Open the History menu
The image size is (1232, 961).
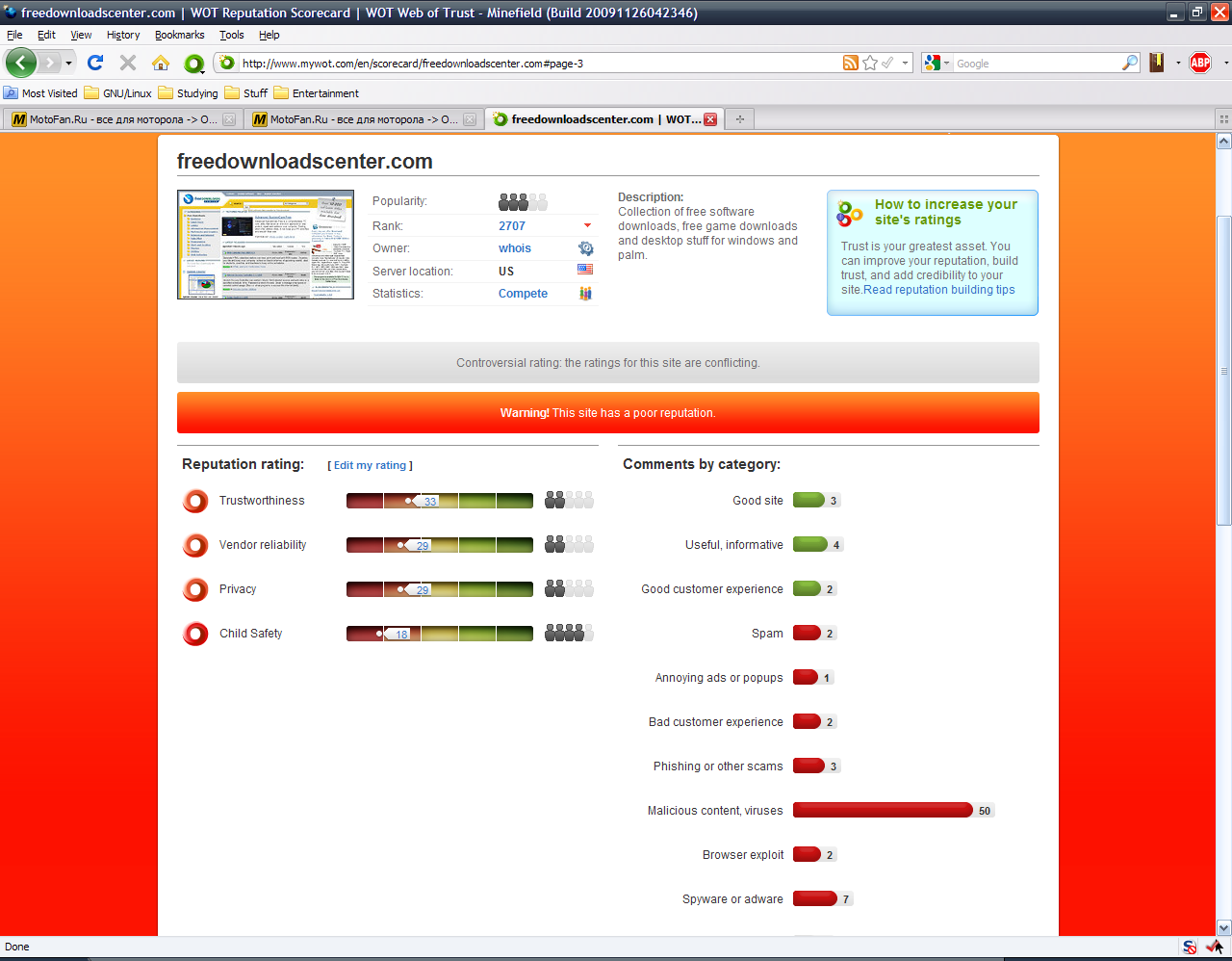(x=123, y=35)
